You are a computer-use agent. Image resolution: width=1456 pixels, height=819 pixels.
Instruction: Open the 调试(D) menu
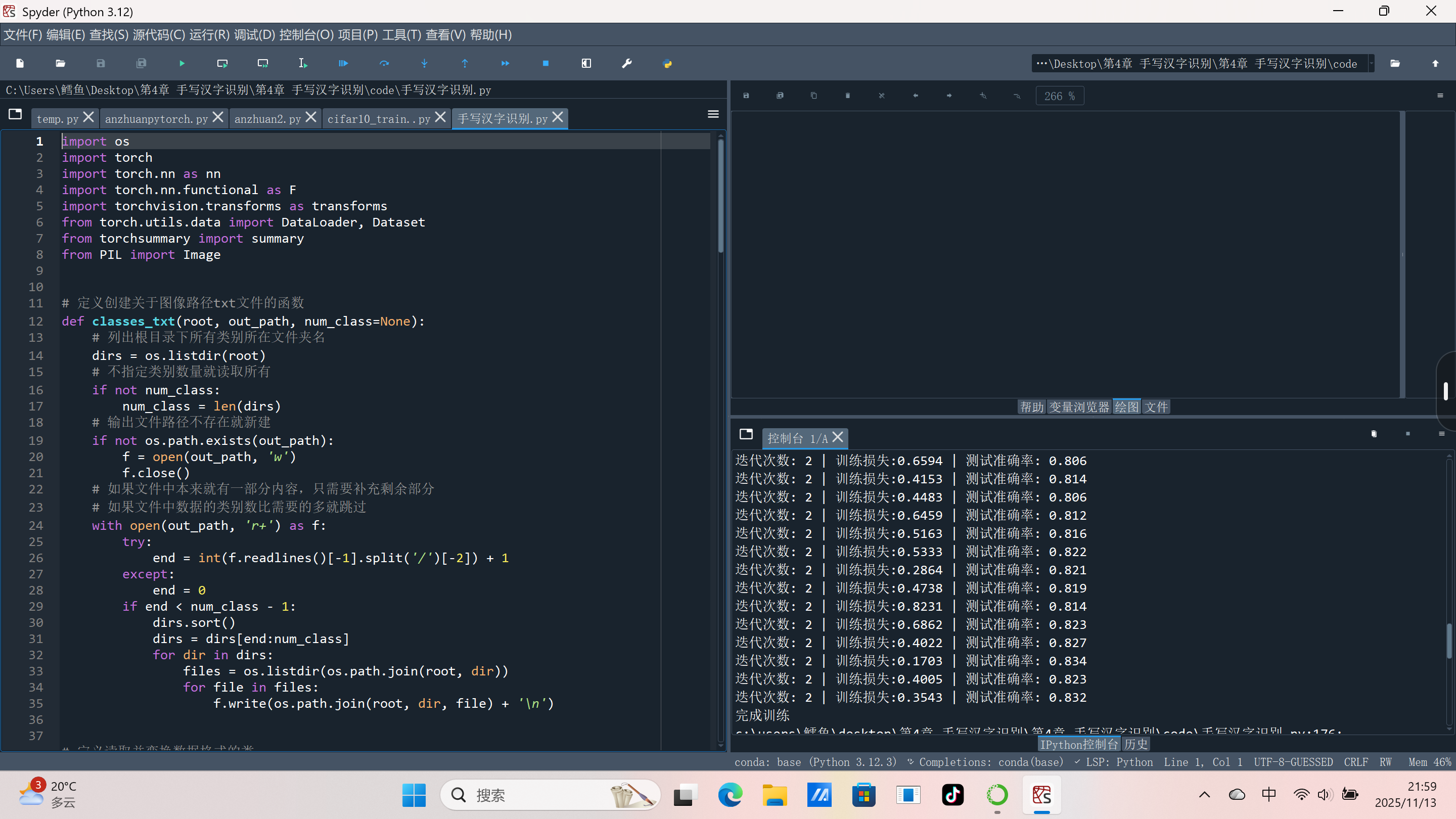click(254, 35)
